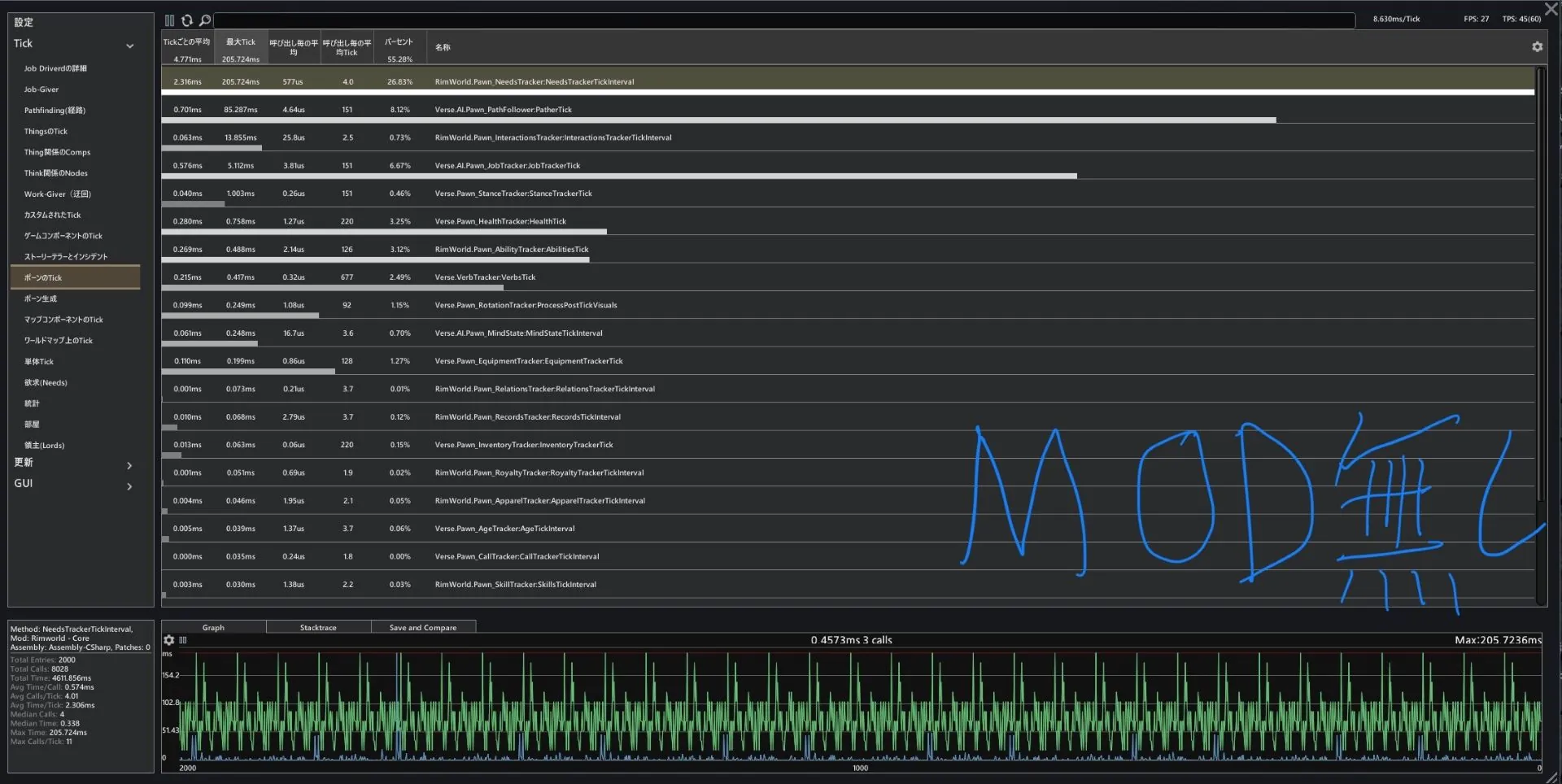Pause profiling with the top pause icon
Screen dimensions: 1562x784
tap(169, 20)
